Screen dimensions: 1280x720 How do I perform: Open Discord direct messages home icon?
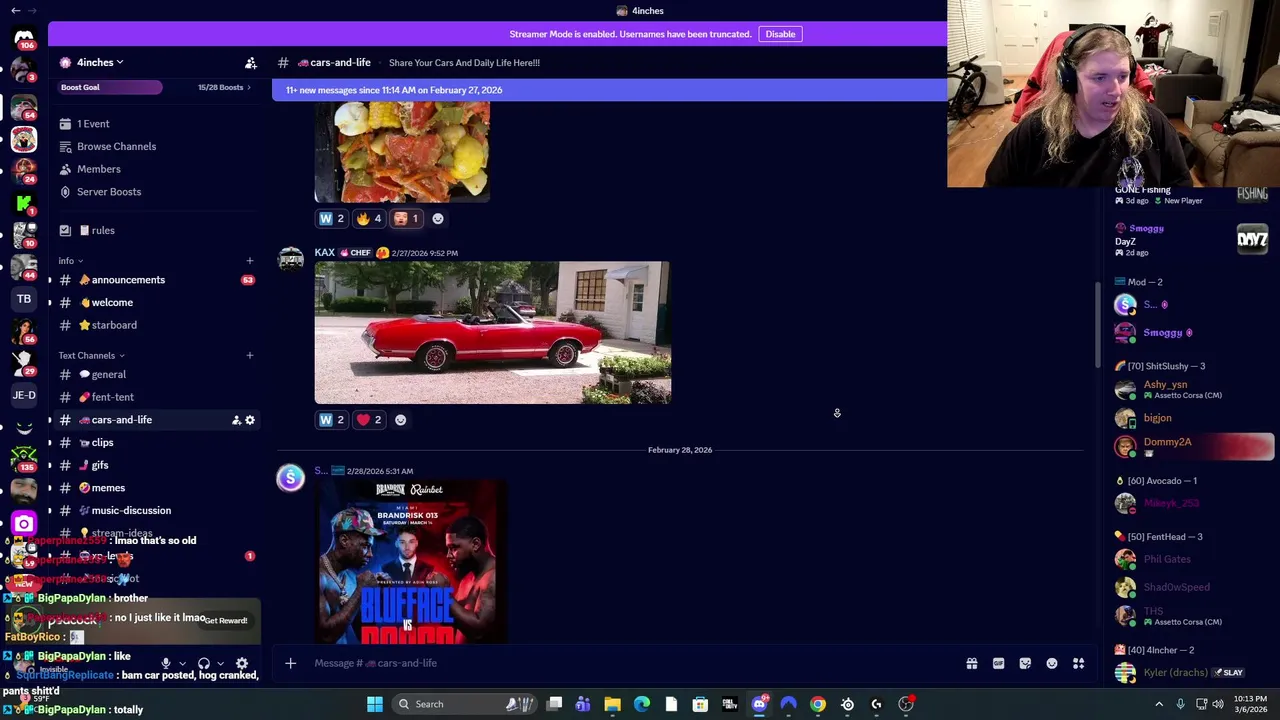pos(24,38)
